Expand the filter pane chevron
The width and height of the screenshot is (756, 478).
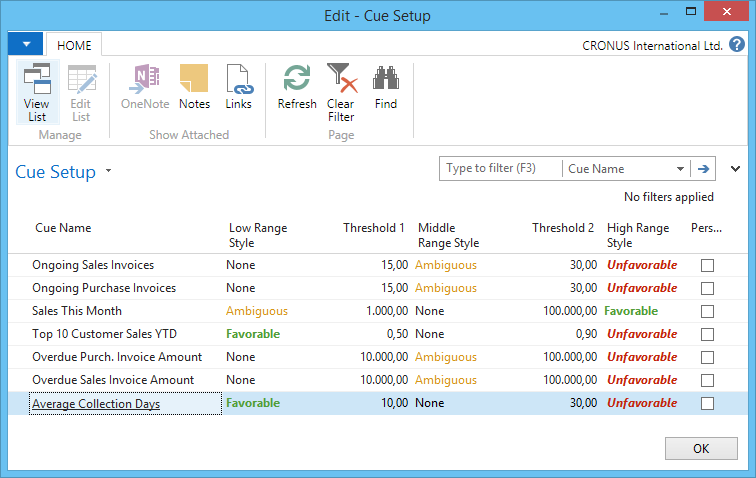[737, 169]
